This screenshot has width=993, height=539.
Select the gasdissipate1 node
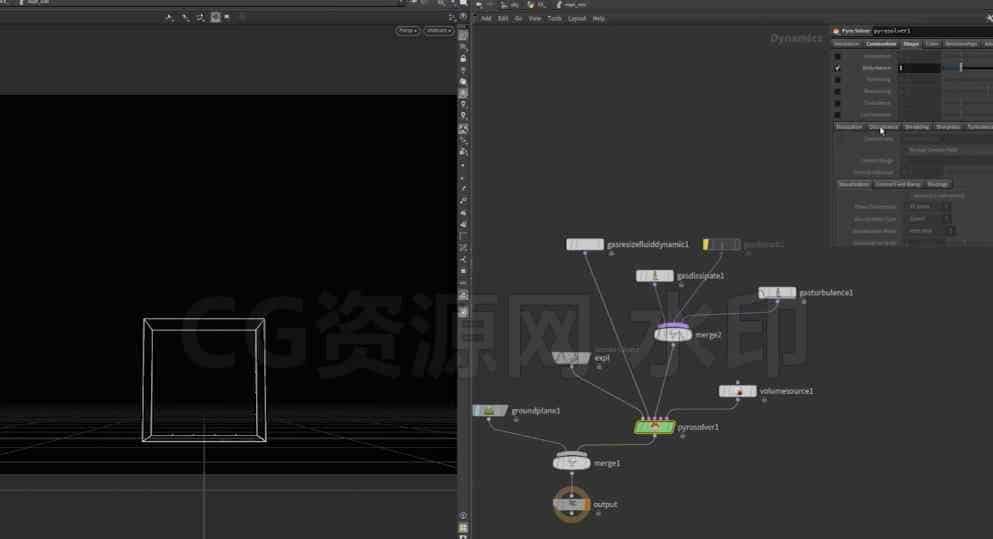654,276
